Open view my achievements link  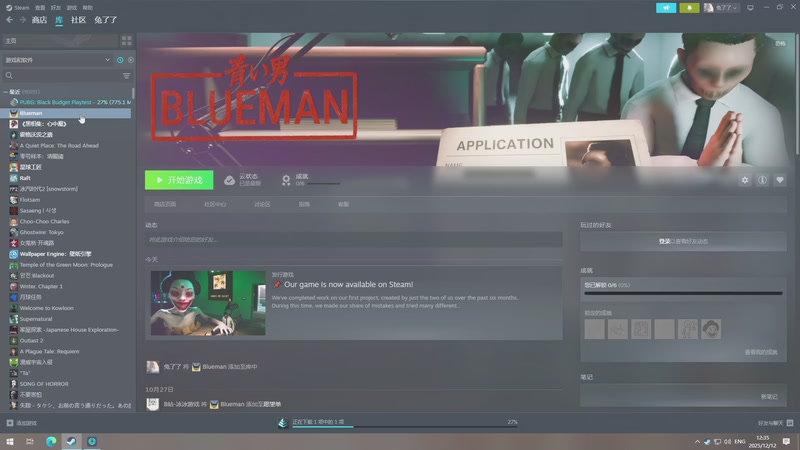click(x=761, y=352)
